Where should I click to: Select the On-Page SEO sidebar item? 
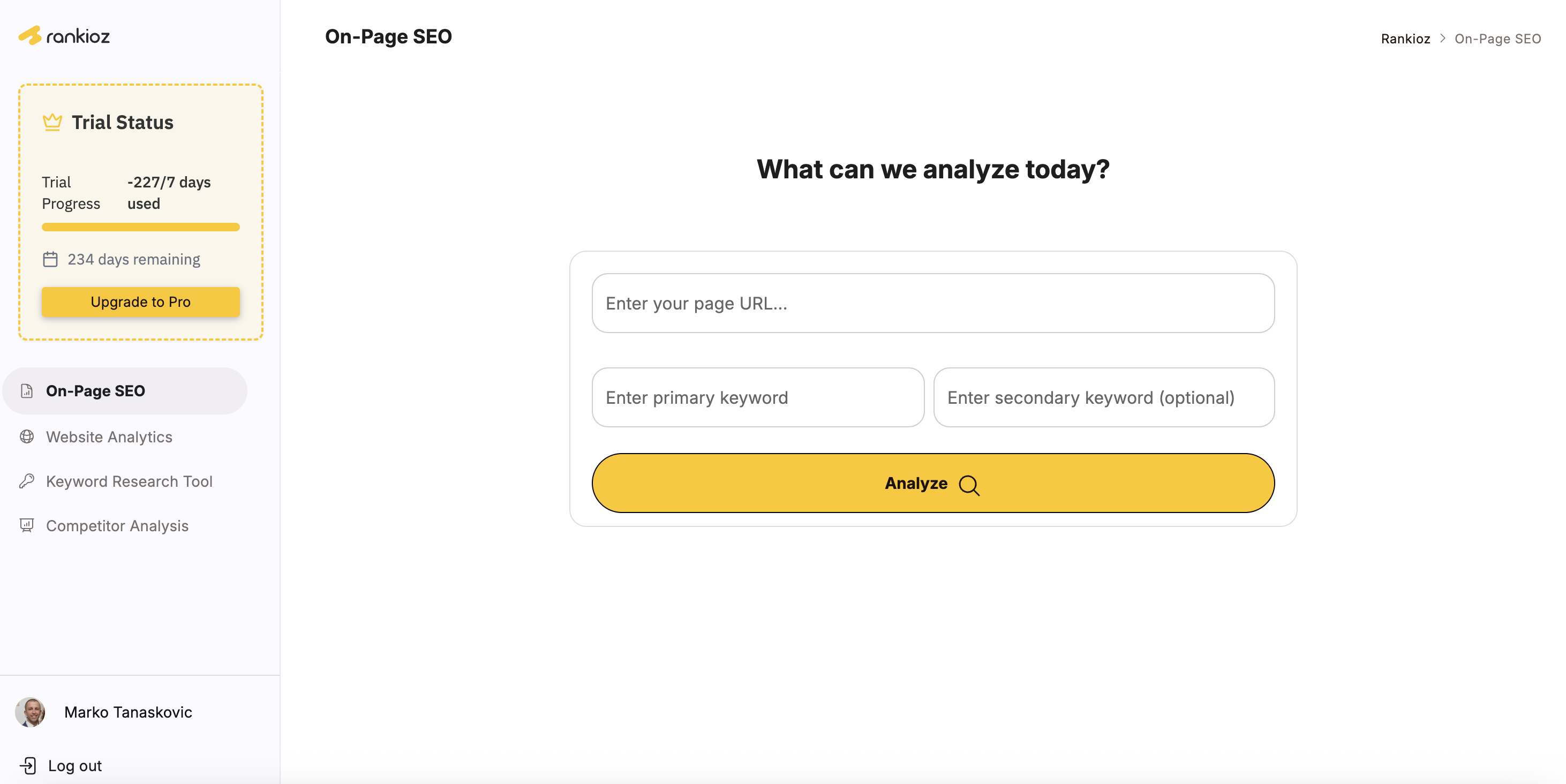click(x=95, y=391)
